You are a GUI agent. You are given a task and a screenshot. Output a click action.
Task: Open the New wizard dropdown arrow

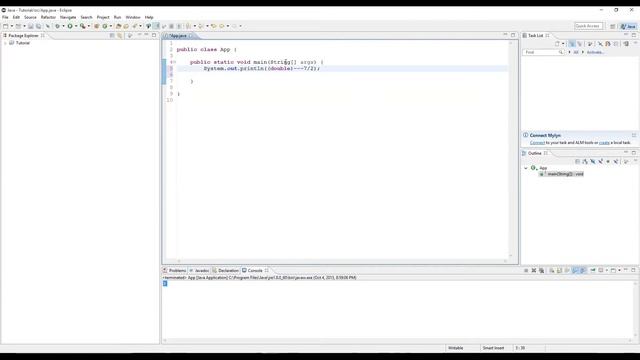12,26
